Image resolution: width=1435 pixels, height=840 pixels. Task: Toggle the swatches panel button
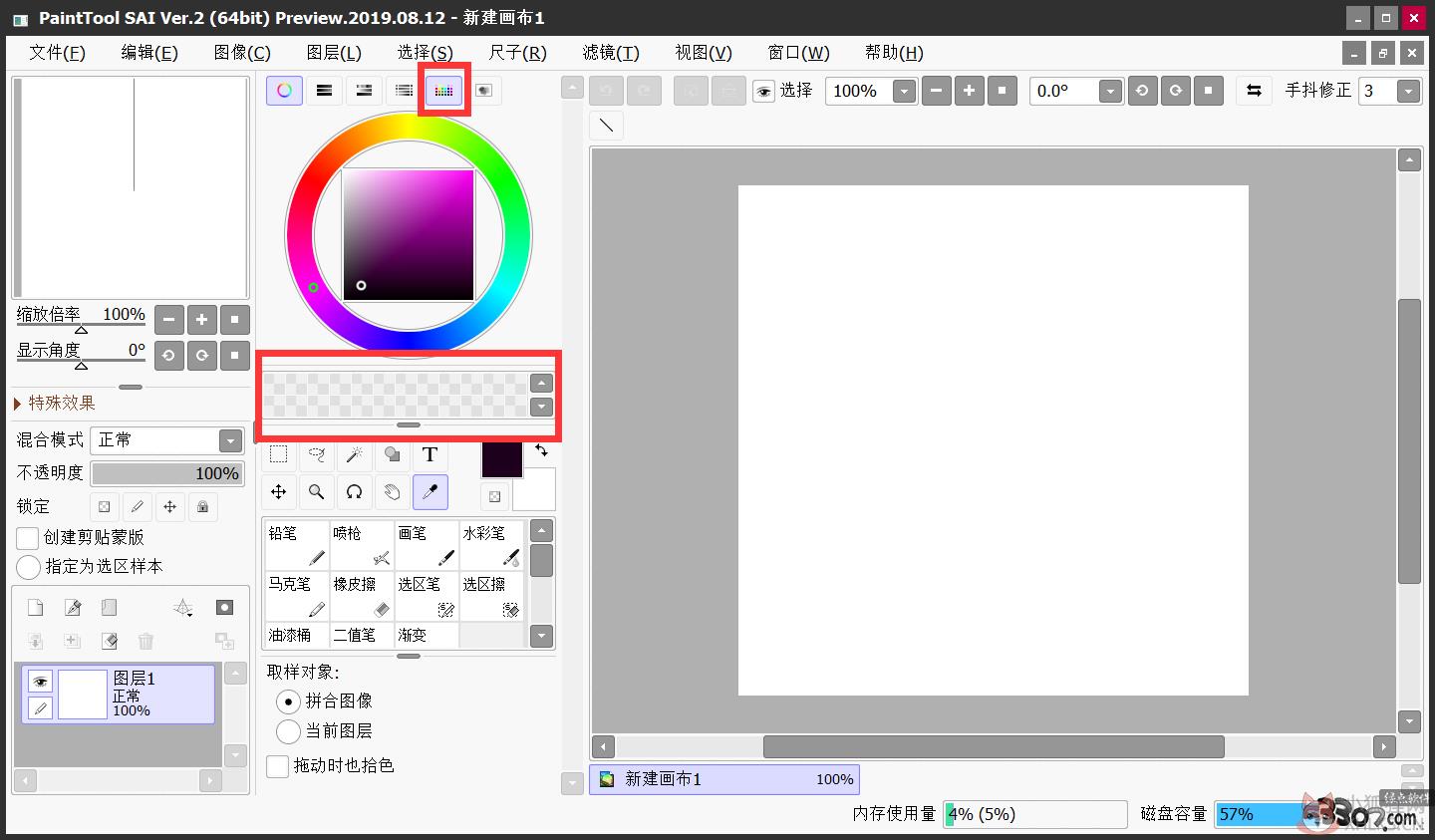(x=443, y=91)
